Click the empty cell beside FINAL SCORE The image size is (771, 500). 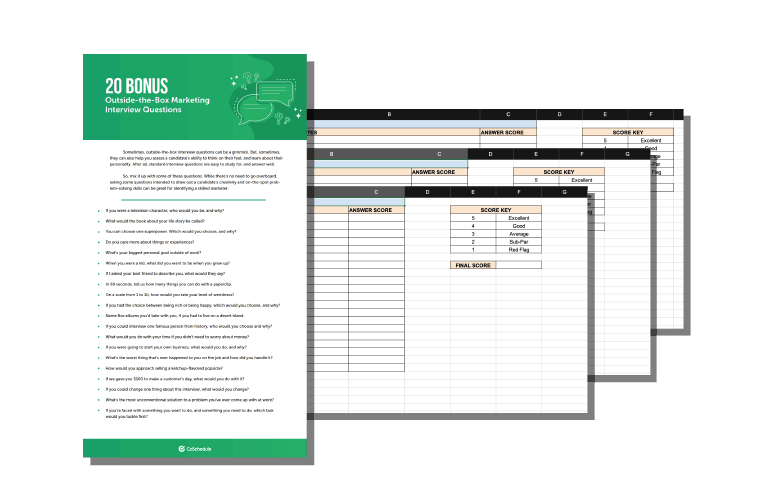519,265
